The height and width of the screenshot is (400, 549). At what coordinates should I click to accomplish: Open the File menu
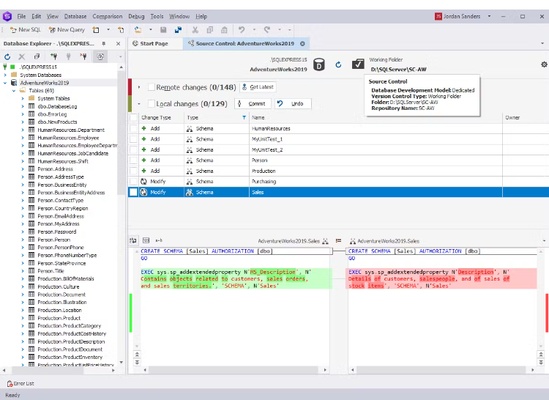[21, 16]
